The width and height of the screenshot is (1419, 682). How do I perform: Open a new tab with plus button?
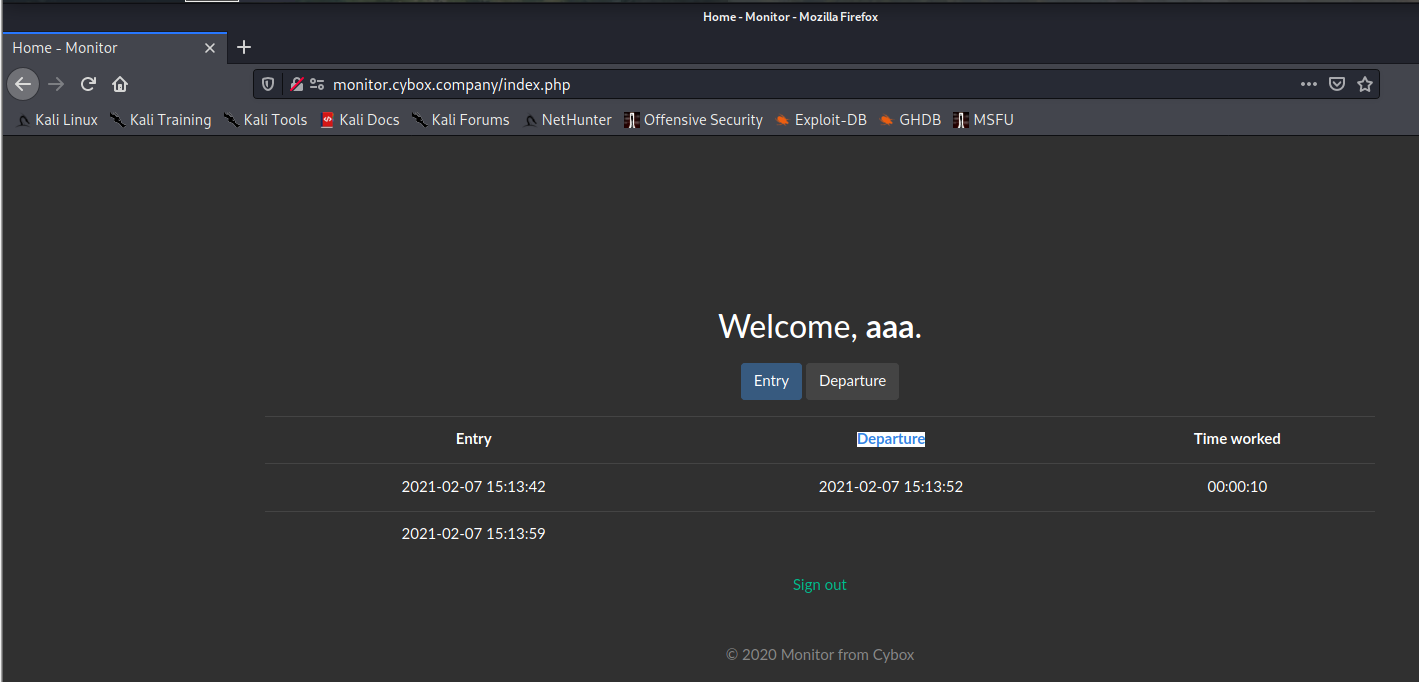[x=244, y=47]
